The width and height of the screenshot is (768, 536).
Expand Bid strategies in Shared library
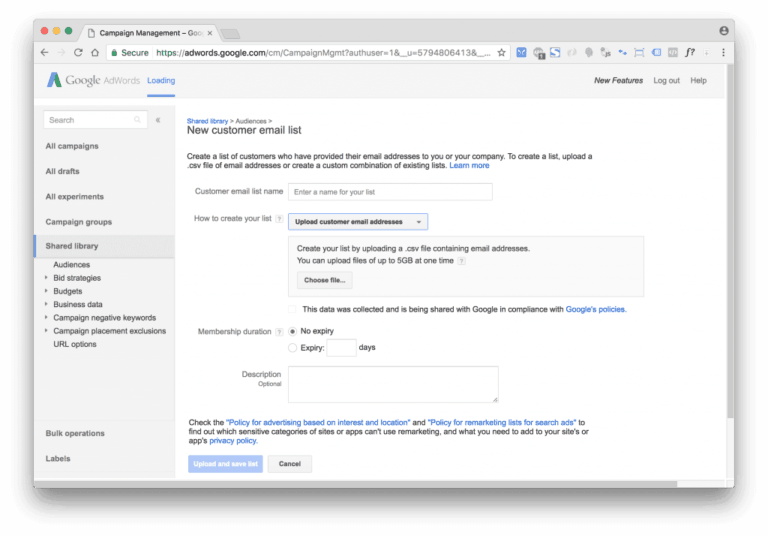coord(47,277)
